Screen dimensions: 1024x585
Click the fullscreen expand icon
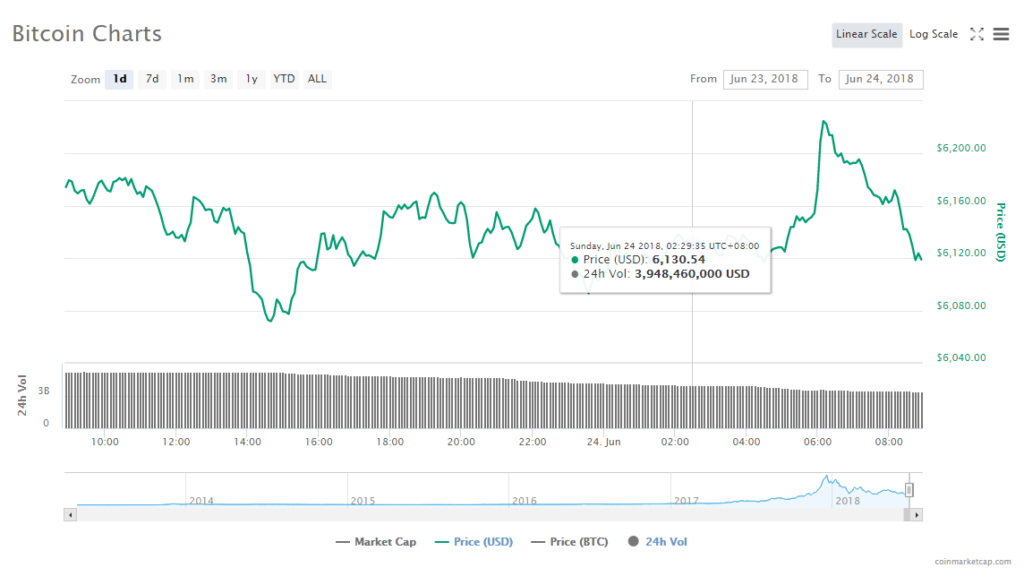(x=977, y=34)
